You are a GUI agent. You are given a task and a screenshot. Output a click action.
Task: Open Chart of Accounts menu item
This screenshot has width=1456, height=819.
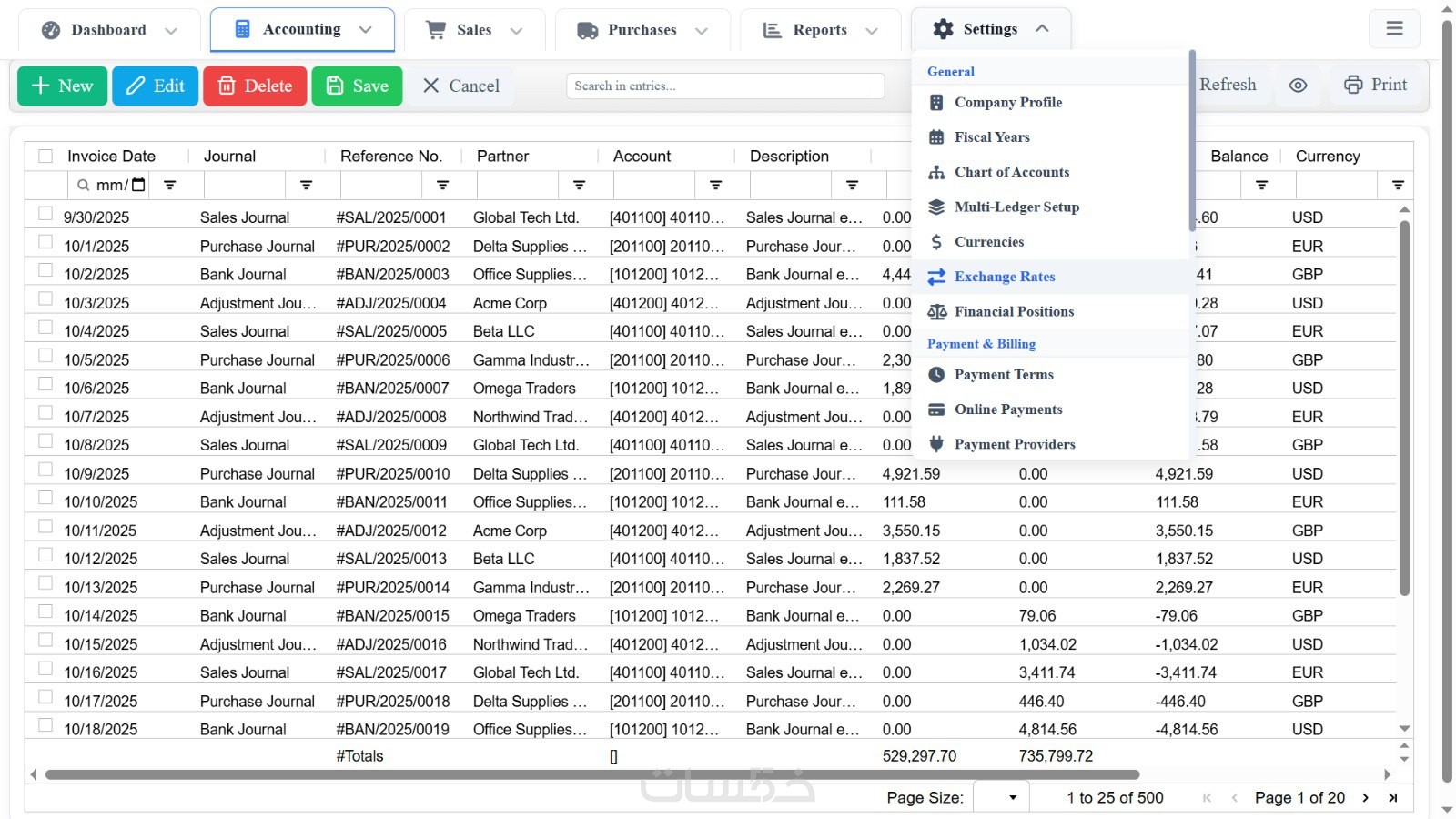(1051, 172)
